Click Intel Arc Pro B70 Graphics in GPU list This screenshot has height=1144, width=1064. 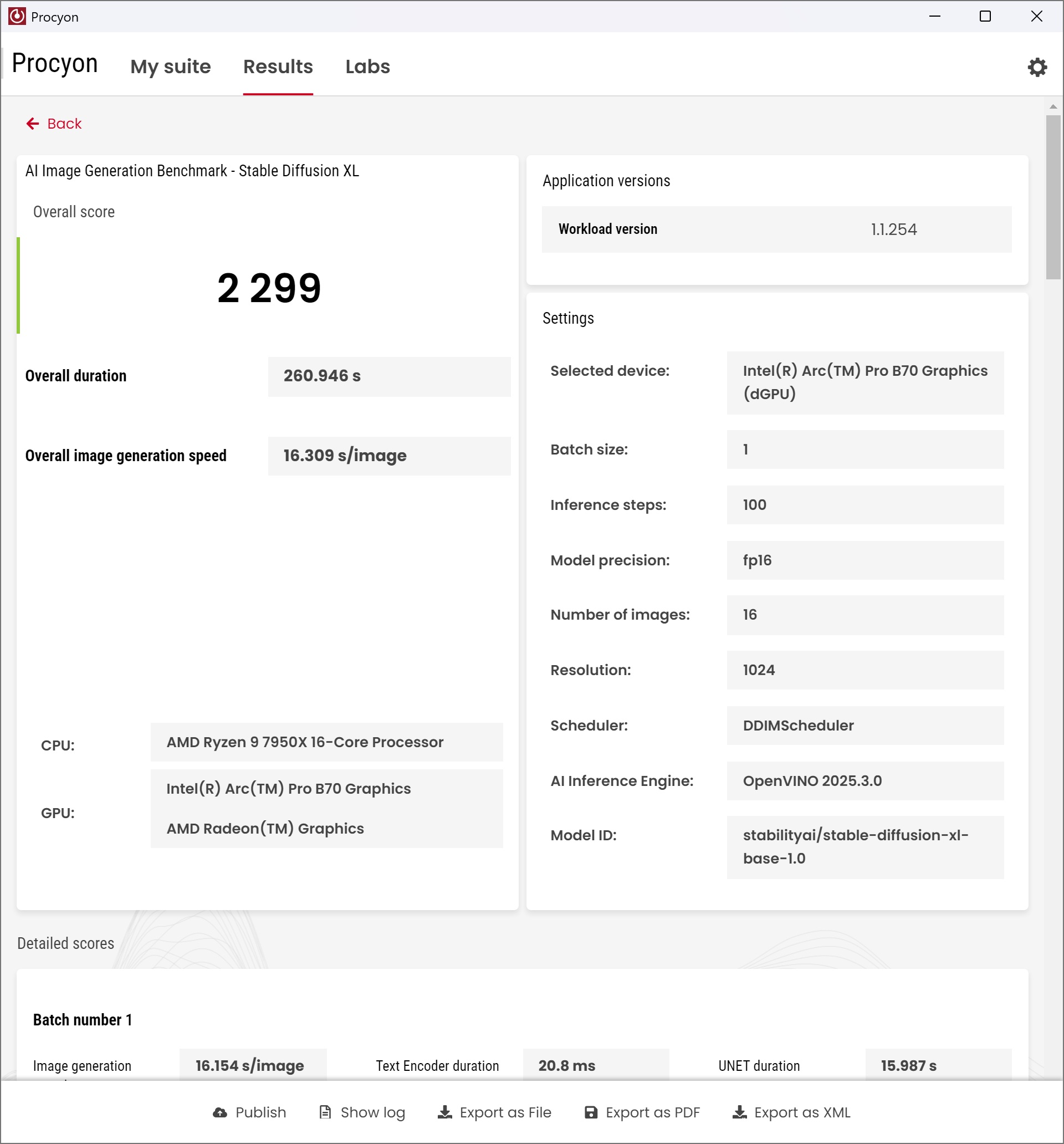(x=288, y=789)
